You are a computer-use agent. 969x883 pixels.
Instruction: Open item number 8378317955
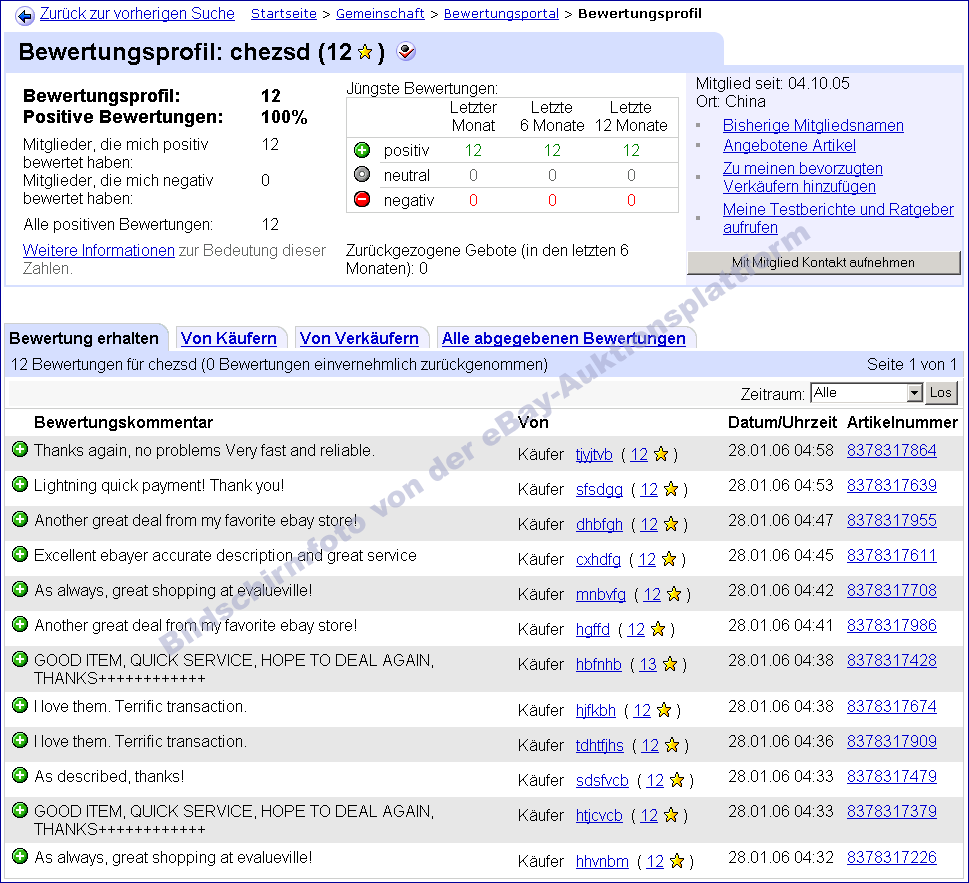point(892,520)
